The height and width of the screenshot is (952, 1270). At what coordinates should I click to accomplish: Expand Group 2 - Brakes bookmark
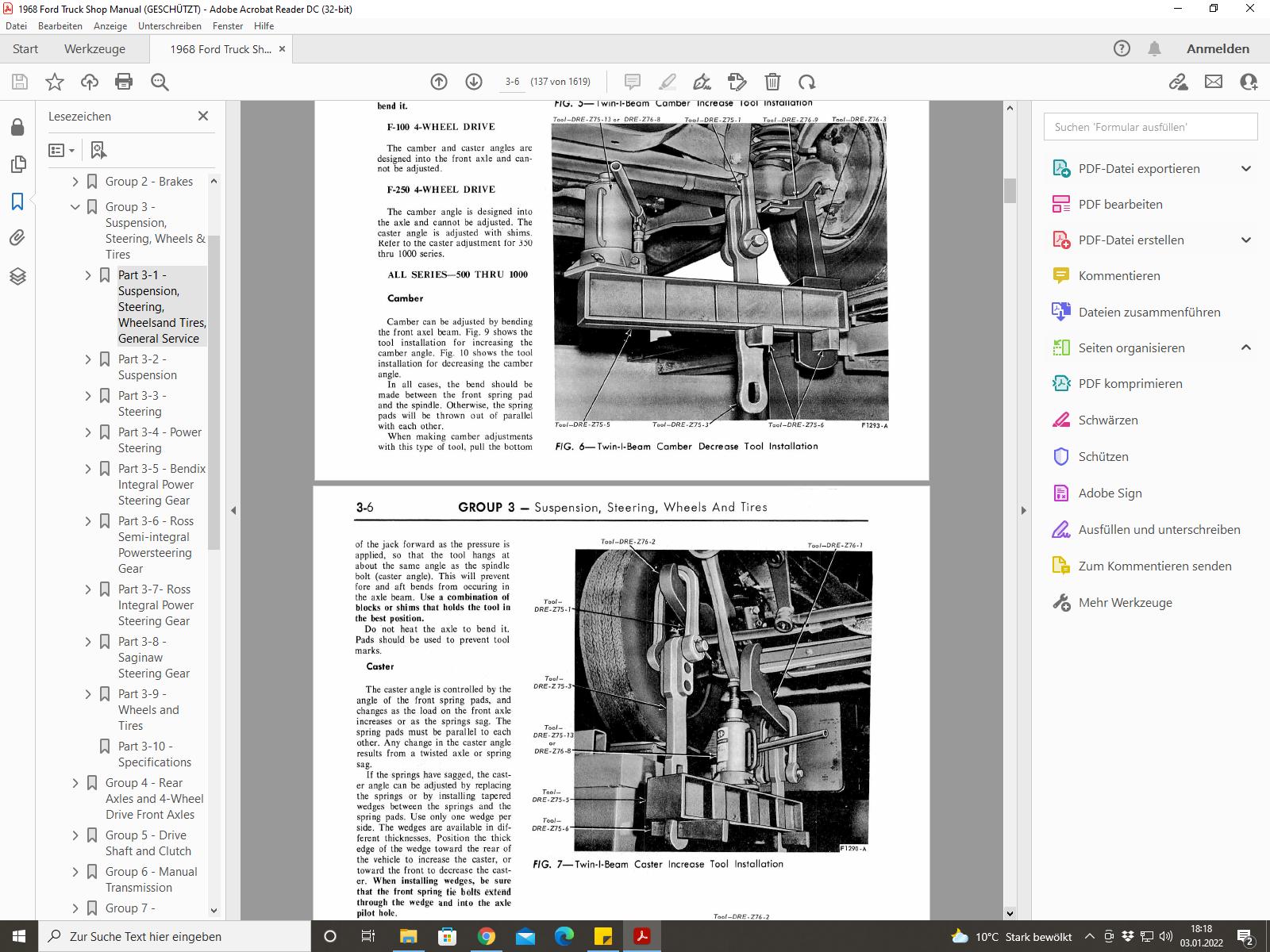coord(75,182)
